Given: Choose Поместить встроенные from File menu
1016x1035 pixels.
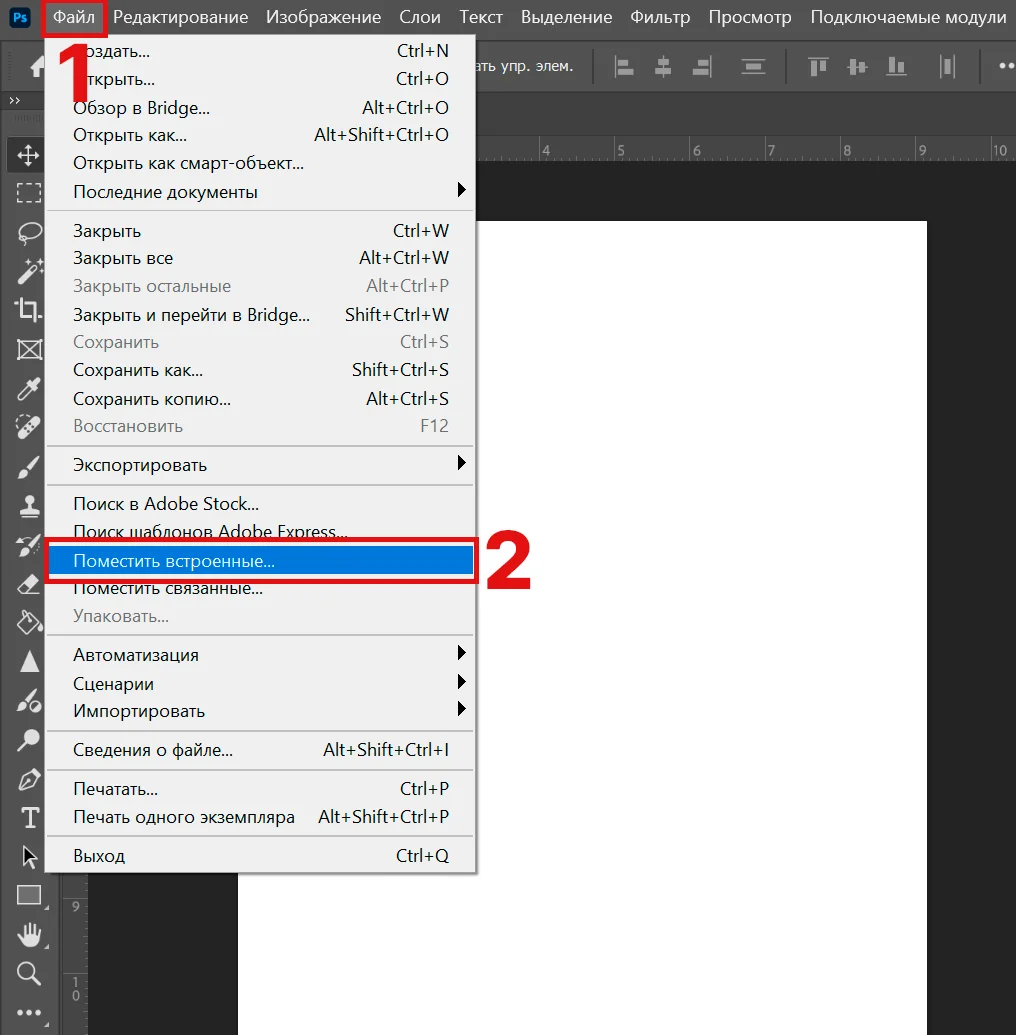Looking at the screenshot, I should [x=260, y=561].
